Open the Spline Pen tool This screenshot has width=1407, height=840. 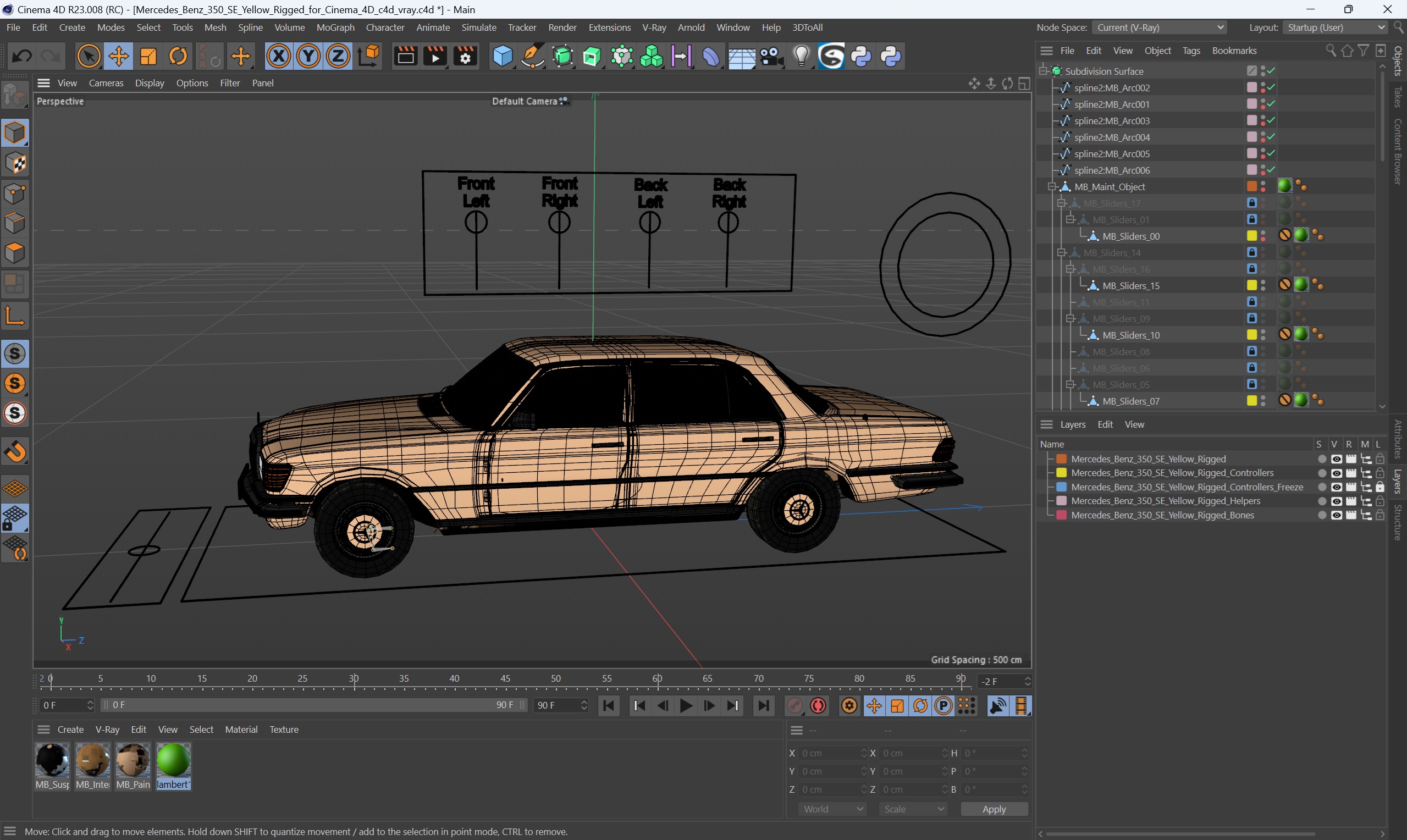pyautogui.click(x=532, y=56)
